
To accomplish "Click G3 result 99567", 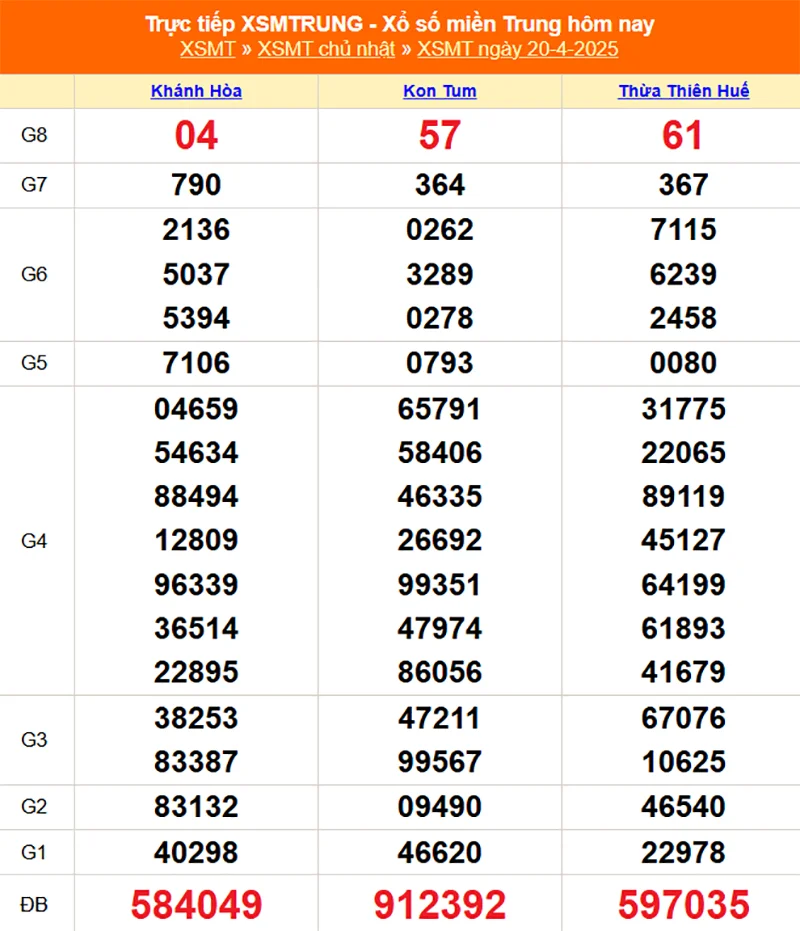I will coord(439,762).
